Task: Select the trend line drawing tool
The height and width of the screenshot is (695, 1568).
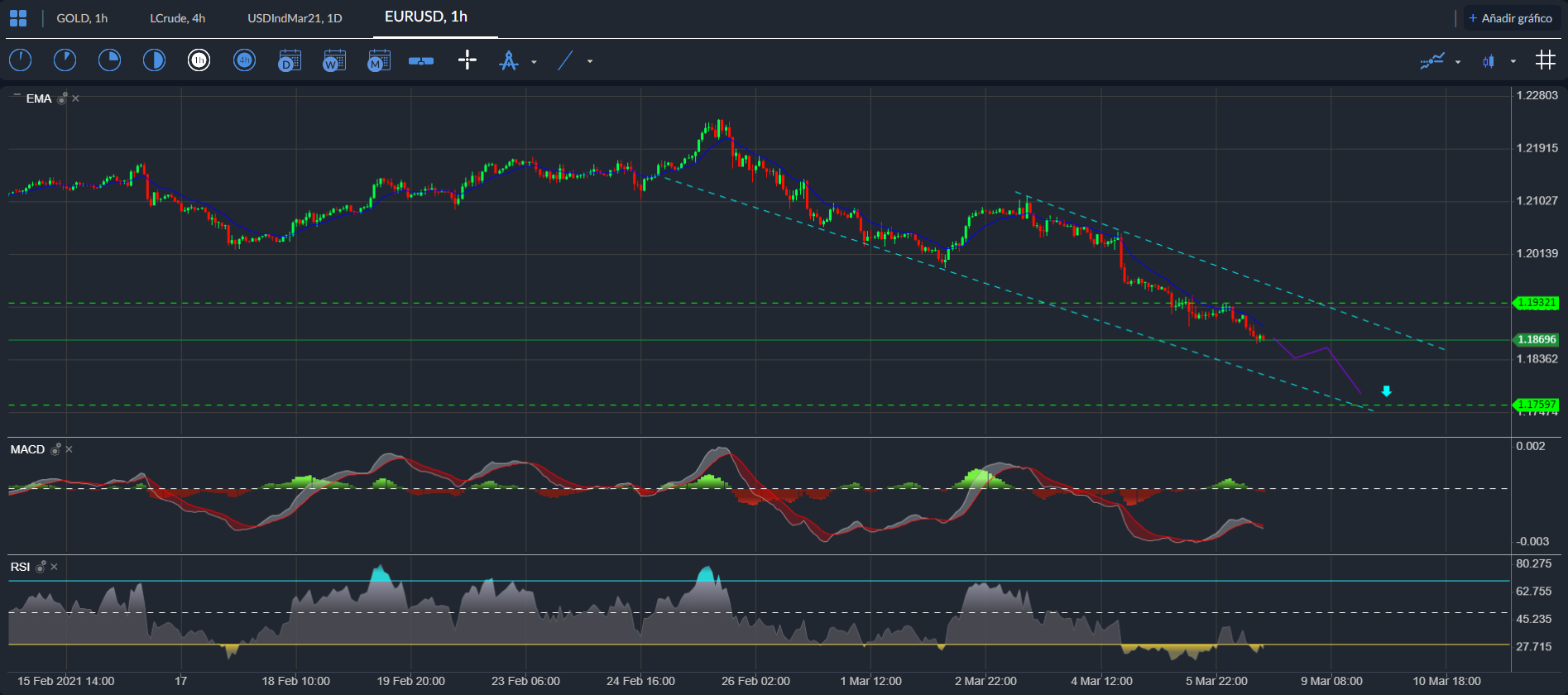Action: pyautogui.click(x=565, y=60)
